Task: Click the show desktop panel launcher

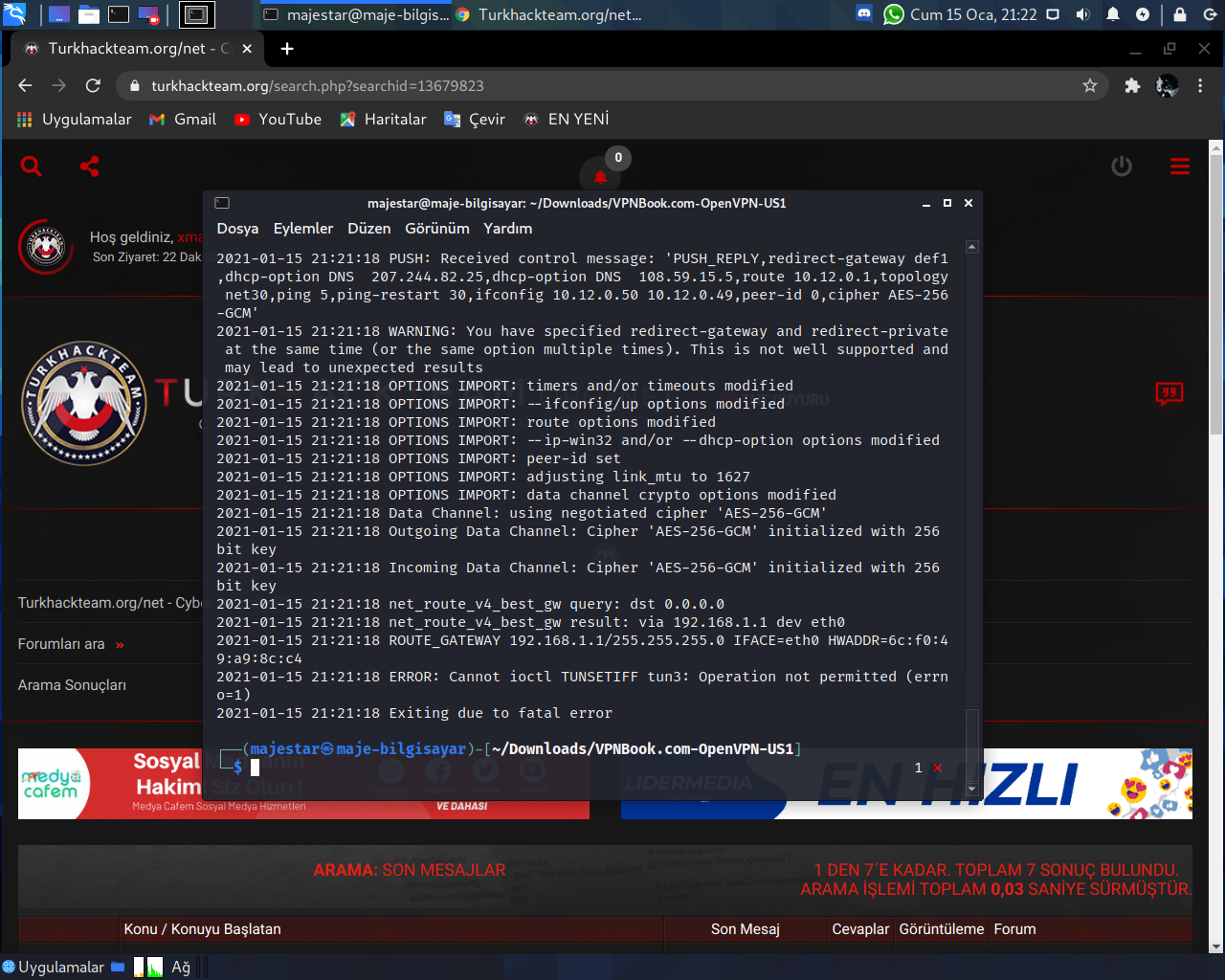Action: 59,14
